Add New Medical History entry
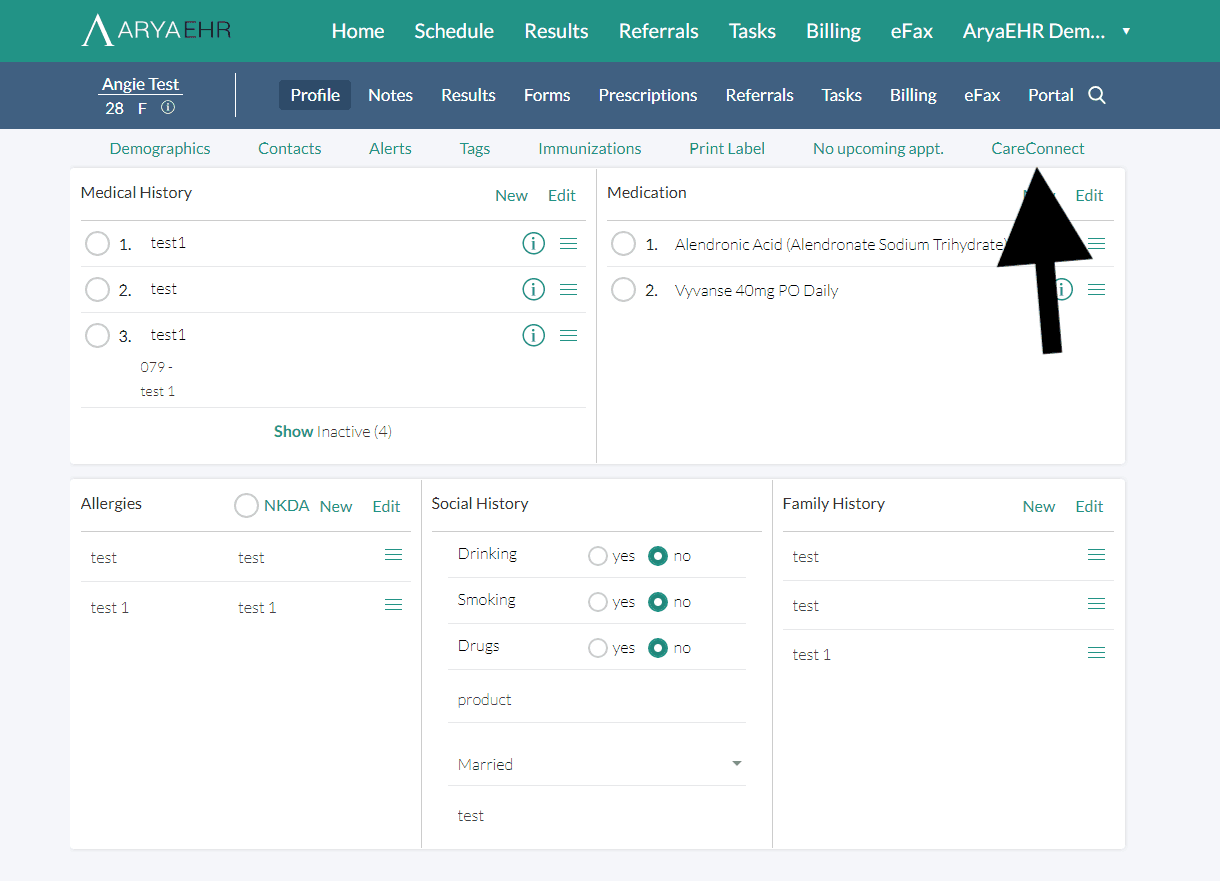Viewport: 1220px width, 881px height. (511, 195)
